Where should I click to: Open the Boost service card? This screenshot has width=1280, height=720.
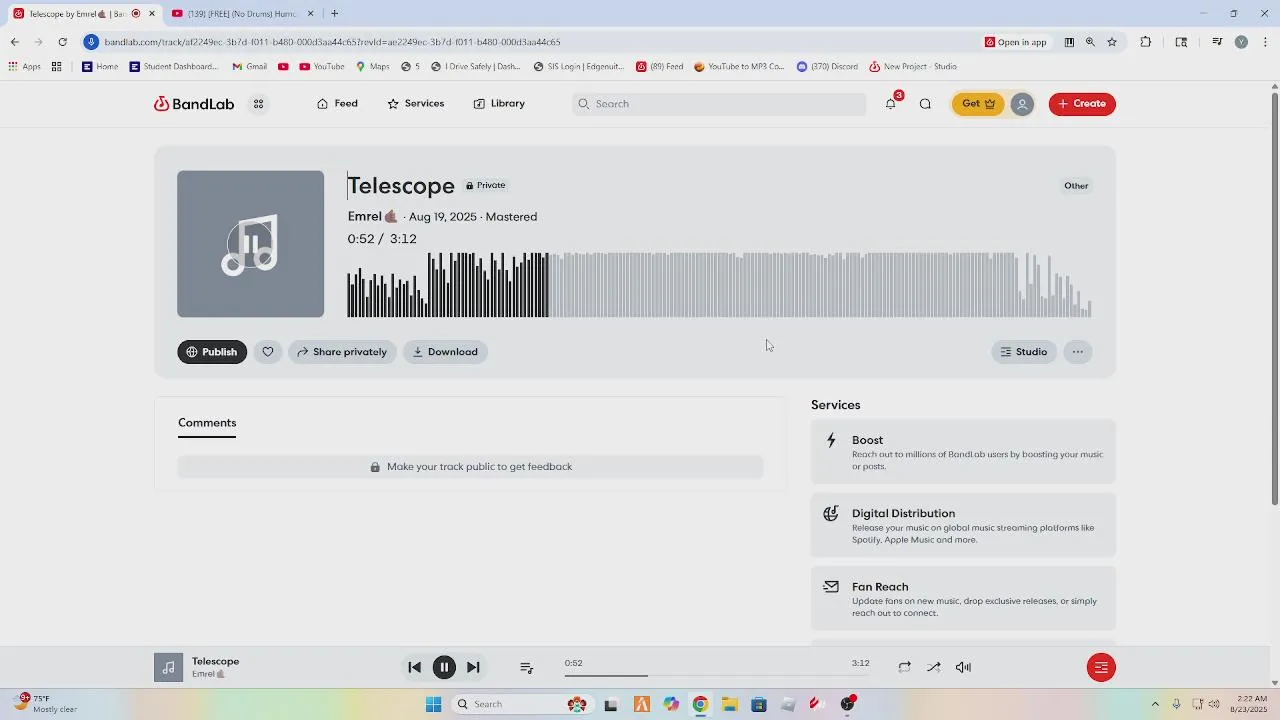point(963,452)
